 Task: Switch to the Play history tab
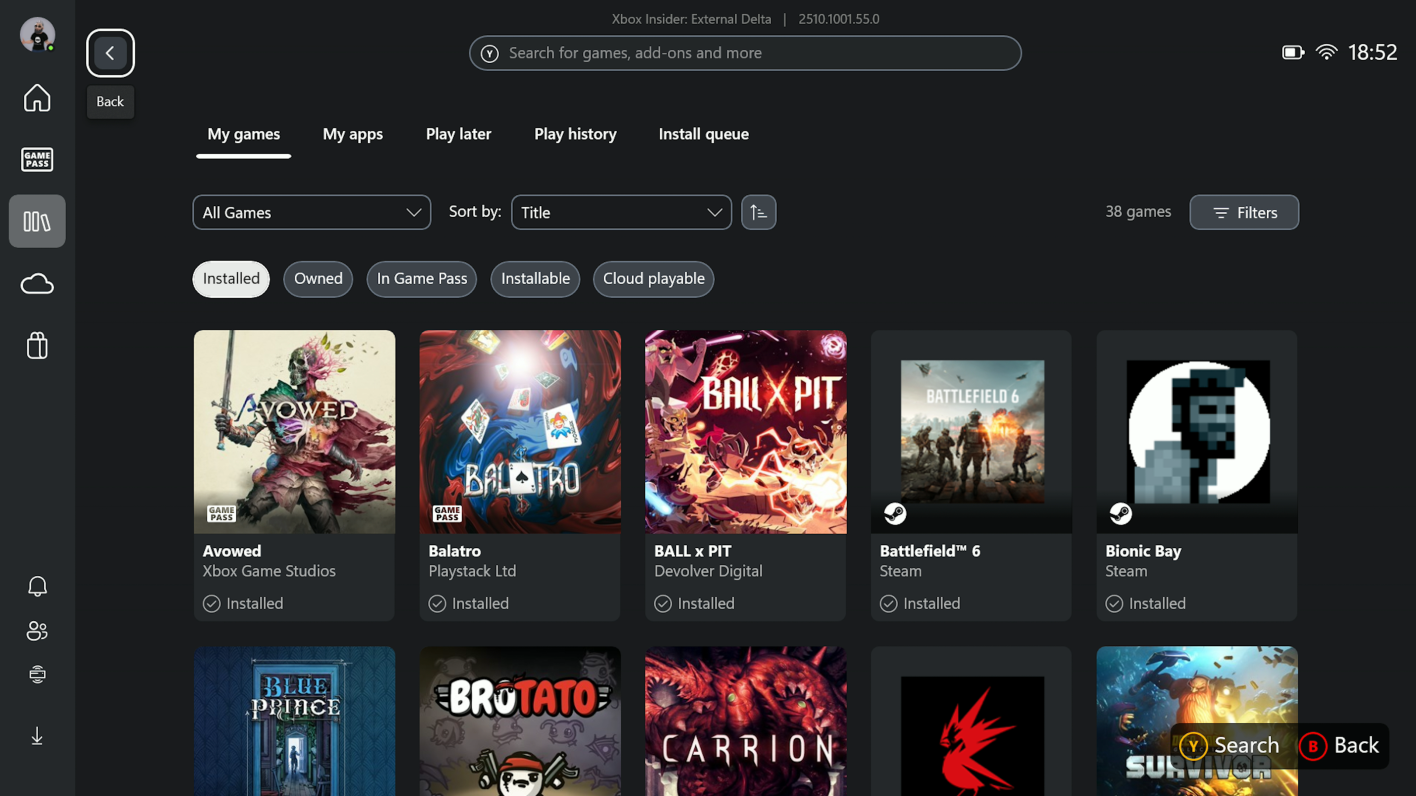click(575, 134)
